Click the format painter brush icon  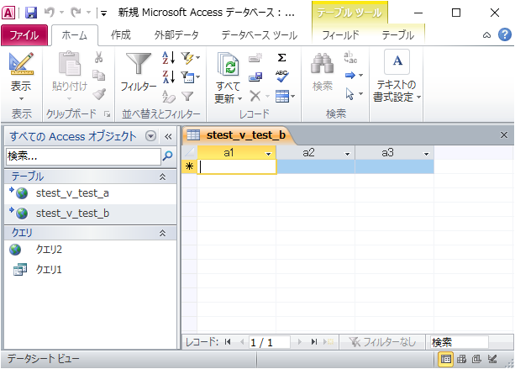click(x=99, y=94)
